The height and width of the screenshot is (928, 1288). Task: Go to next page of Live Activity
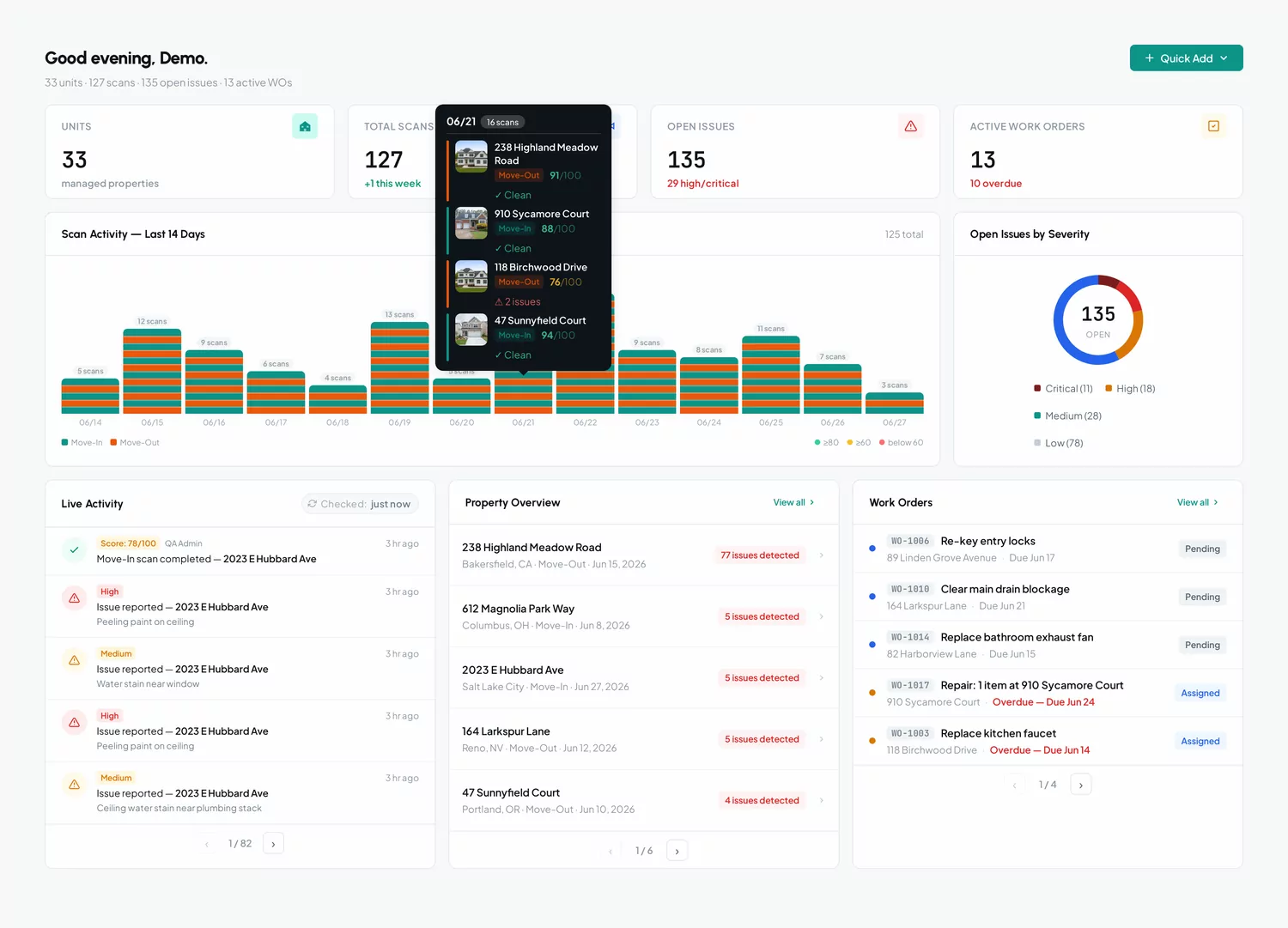(273, 844)
